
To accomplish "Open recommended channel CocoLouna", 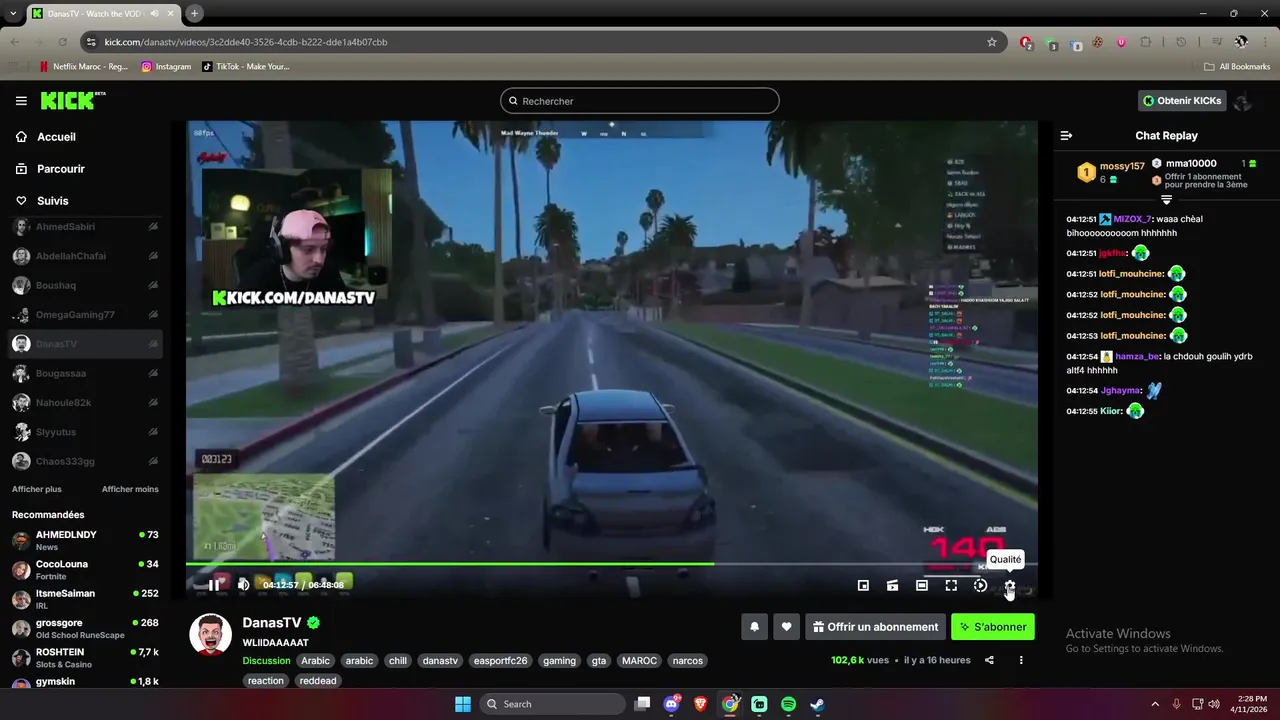I will 85,570.
